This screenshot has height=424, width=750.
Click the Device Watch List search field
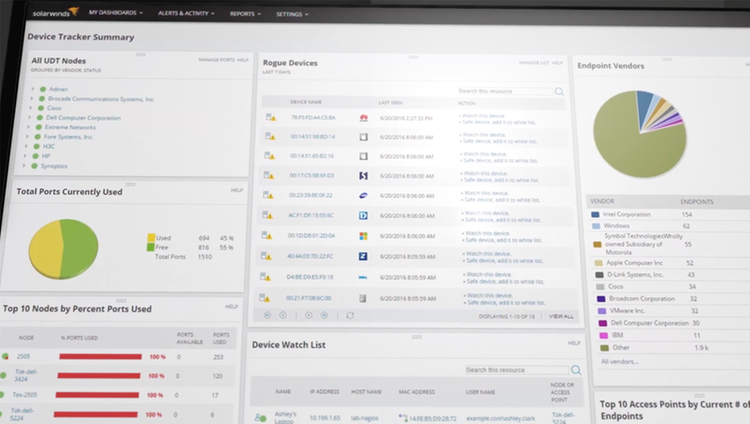coord(517,370)
